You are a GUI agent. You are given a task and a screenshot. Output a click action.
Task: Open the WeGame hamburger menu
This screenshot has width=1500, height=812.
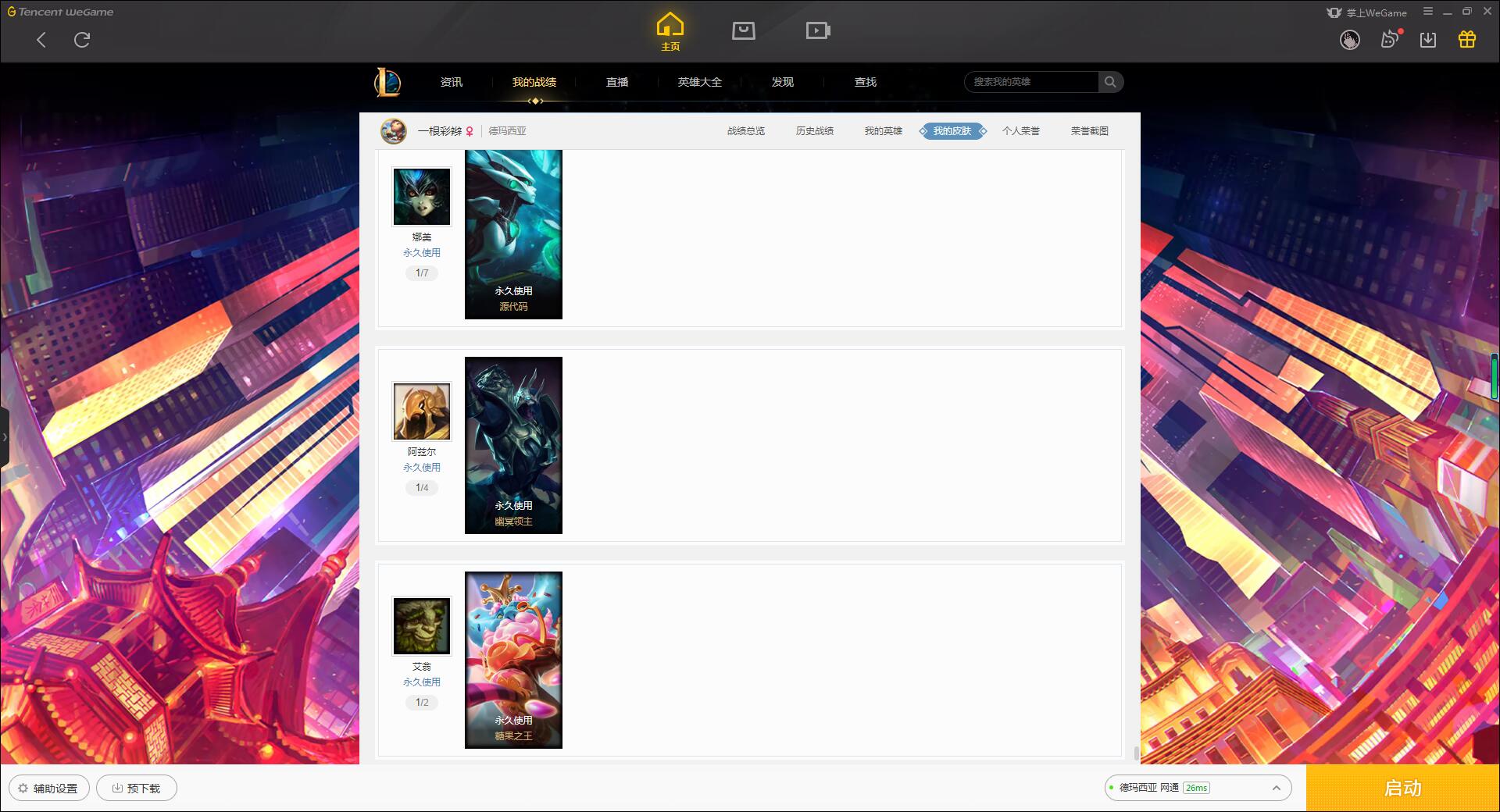click(x=1428, y=12)
